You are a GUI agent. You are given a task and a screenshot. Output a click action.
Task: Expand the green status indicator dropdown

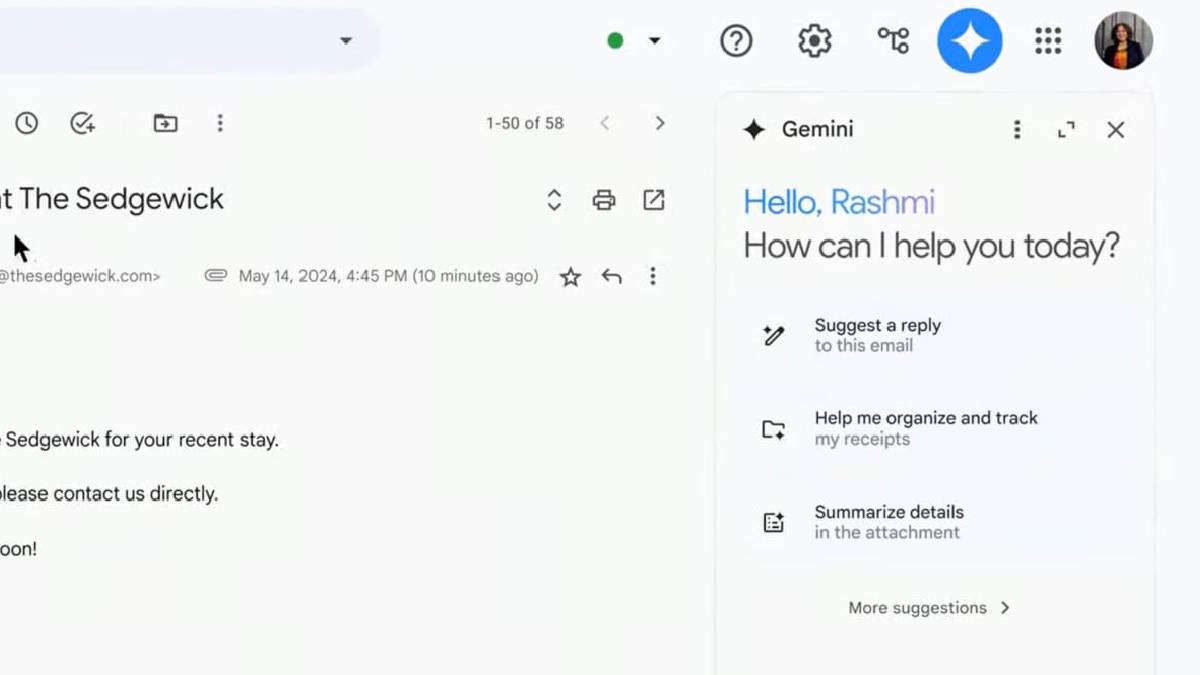click(x=654, y=41)
